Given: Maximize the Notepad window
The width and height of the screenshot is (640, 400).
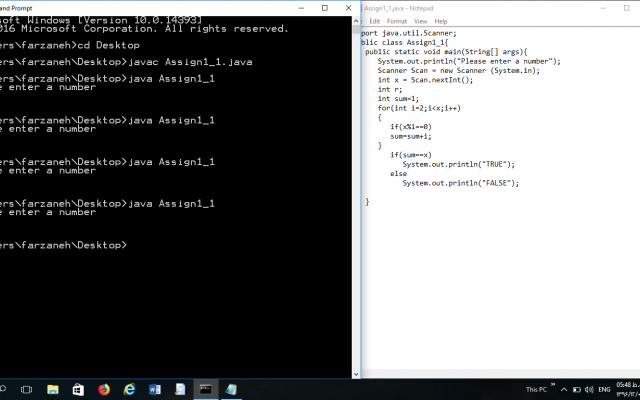Looking at the screenshot, I should [x=627, y=8].
